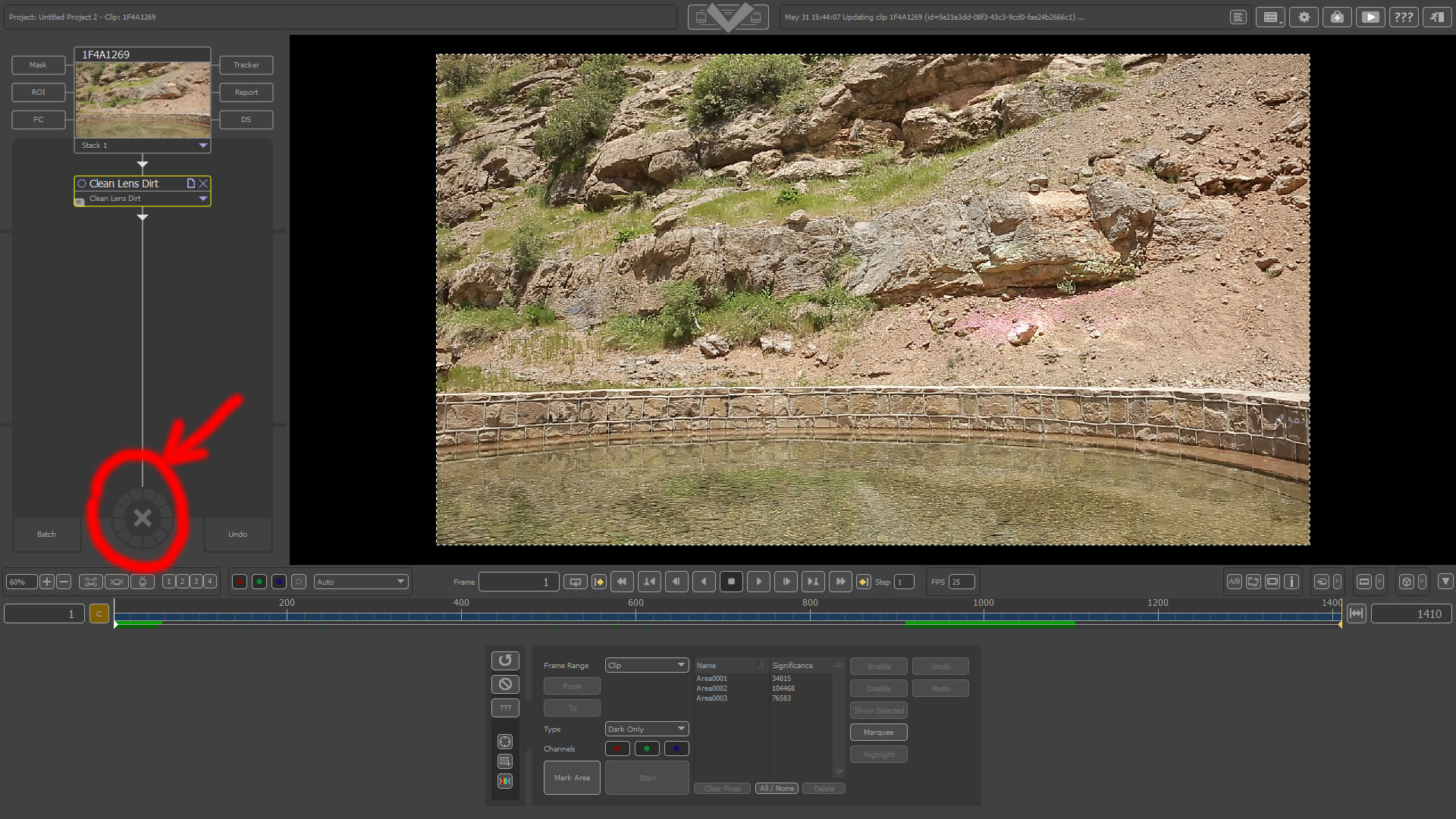Viewport: 1456px width, 819px height.
Task: Zoom in with the plus icon
Action: (47, 582)
